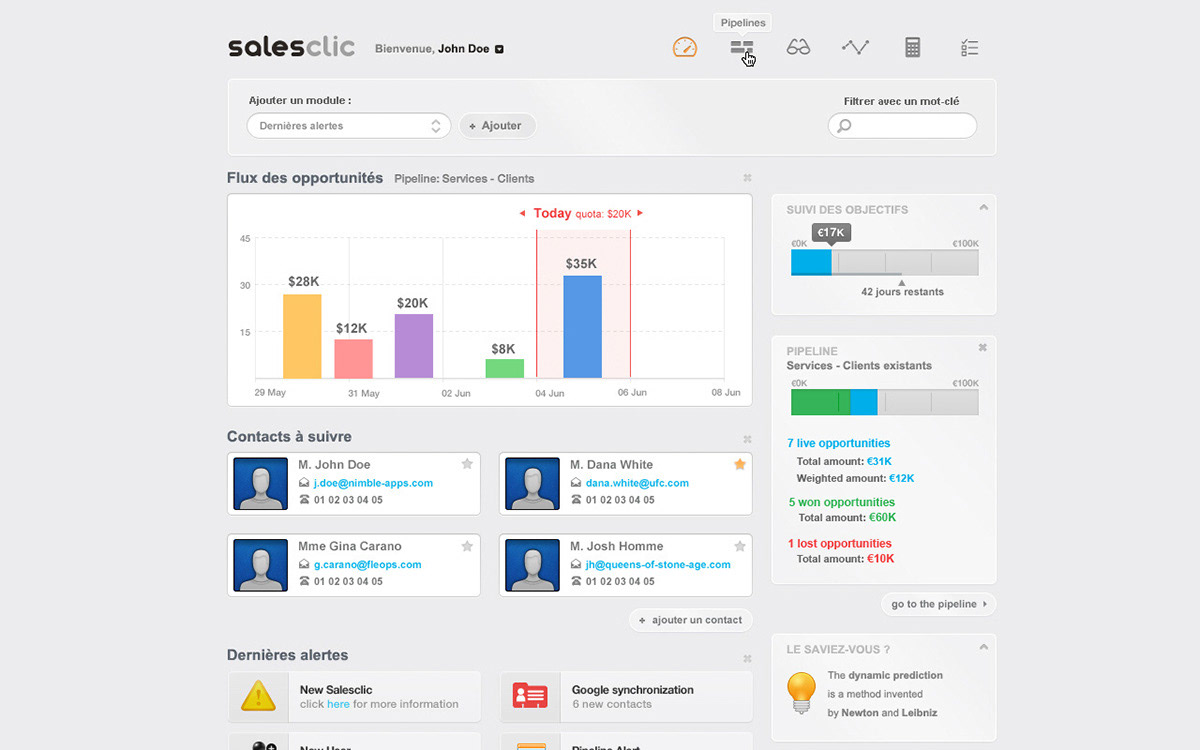
Task: Unstar the M. Dana White contact
Action: [x=740, y=464]
